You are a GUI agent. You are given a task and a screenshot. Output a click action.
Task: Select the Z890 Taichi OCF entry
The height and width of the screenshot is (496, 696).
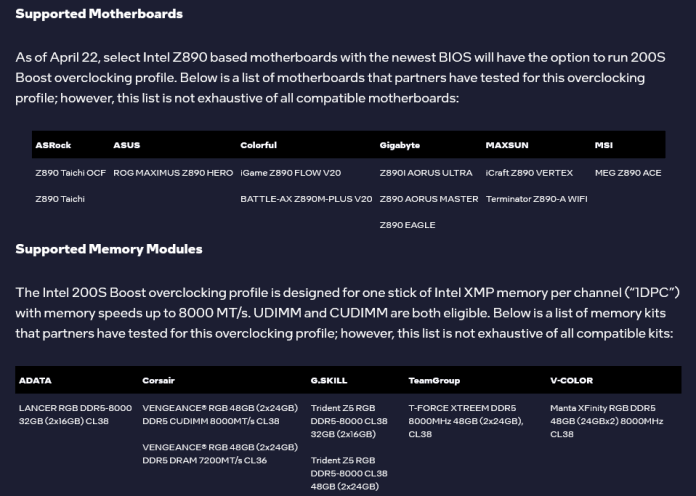[x=71, y=173]
